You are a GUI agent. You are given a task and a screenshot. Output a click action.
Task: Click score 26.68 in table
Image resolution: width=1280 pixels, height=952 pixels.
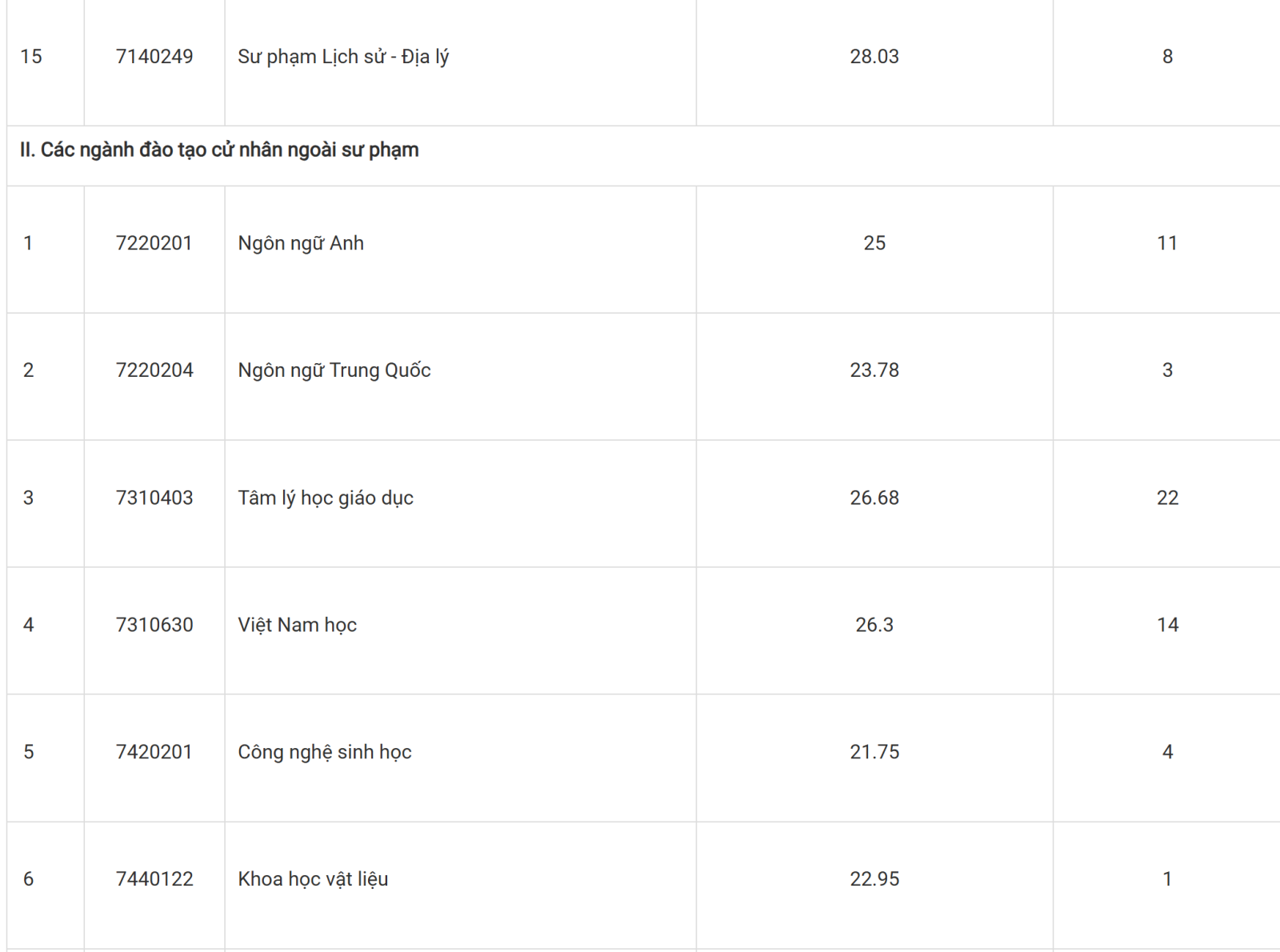click(x=874, y=498)
